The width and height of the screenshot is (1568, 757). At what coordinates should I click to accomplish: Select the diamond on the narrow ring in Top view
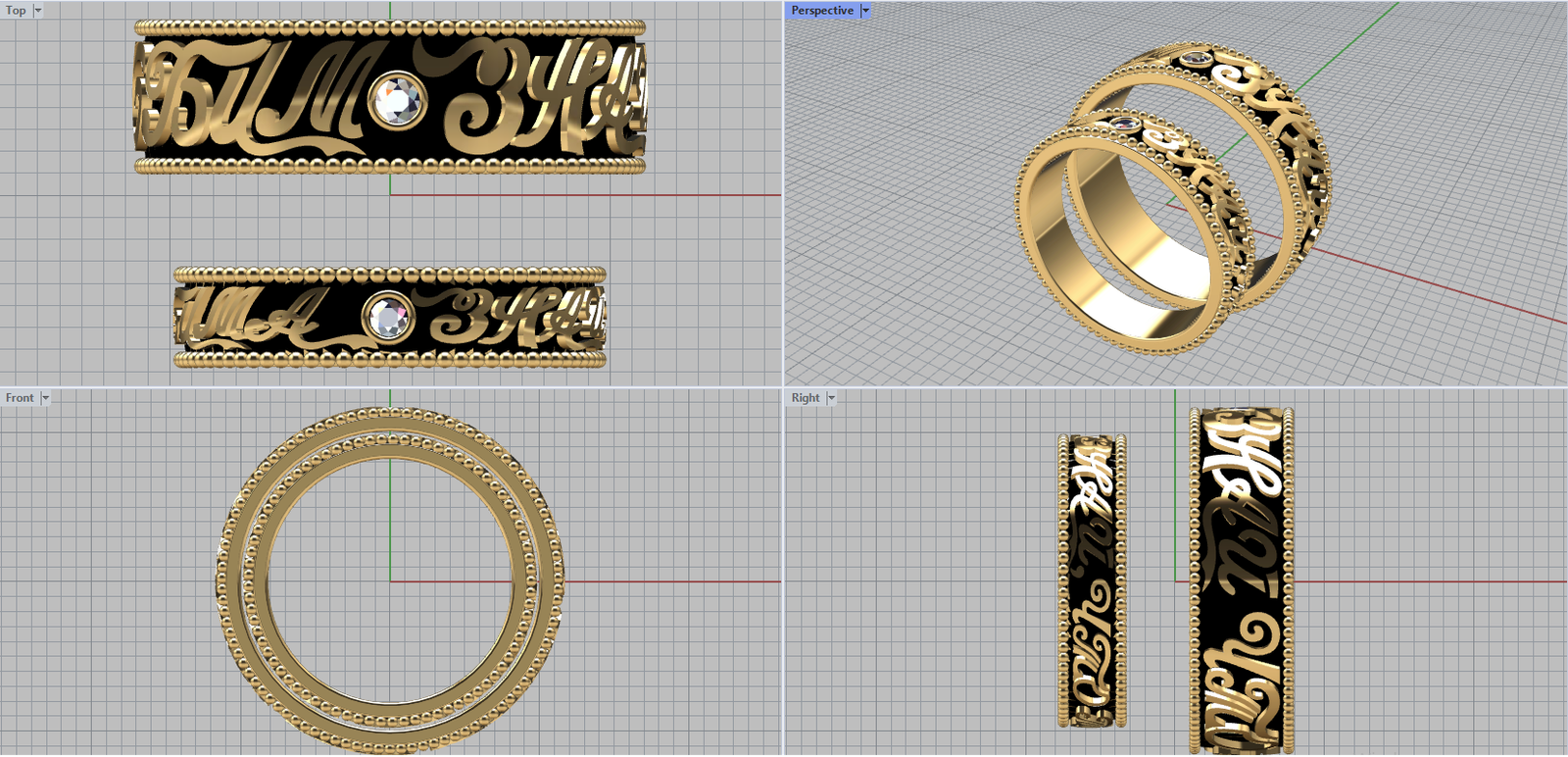pyautogui.click(x=389, y=318)
